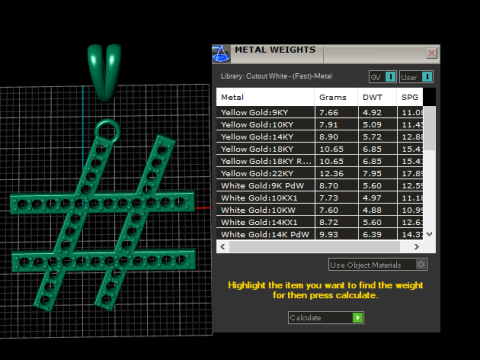Click the vertical scrollbar thumb of metals list
The width and height of the screenshot is (480, 360).
point(430,128)
